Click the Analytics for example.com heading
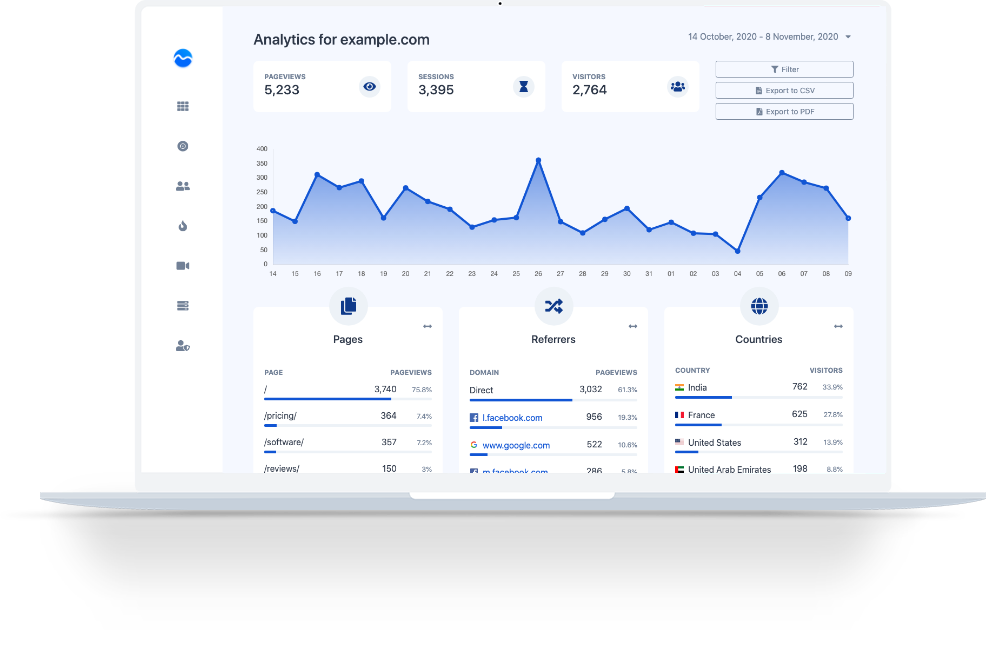This screenshot has width=986, height=654. pos(341,40)
